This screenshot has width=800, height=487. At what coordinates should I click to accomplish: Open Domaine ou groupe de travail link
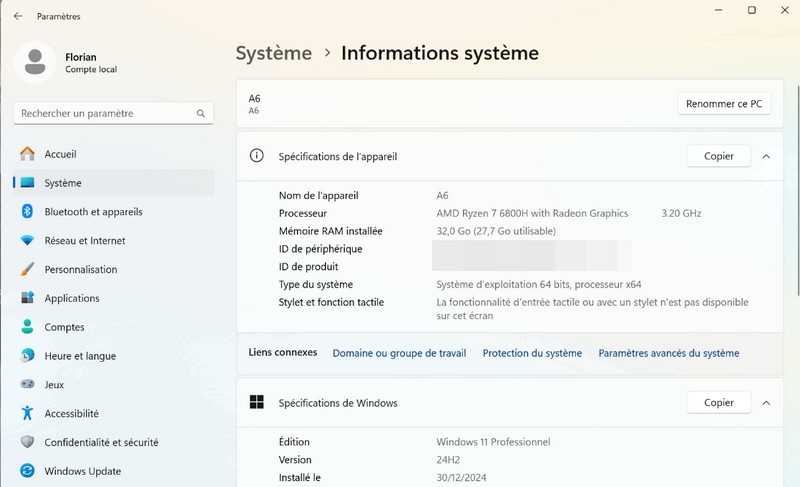(x=399, y=353)
